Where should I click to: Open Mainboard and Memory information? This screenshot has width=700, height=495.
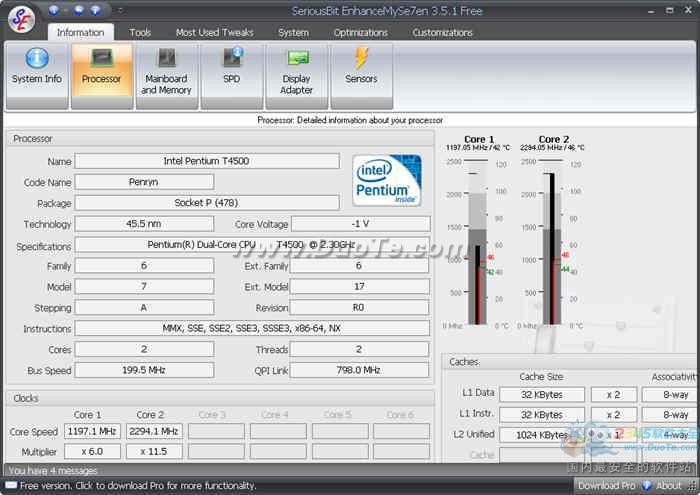(166, 75)
